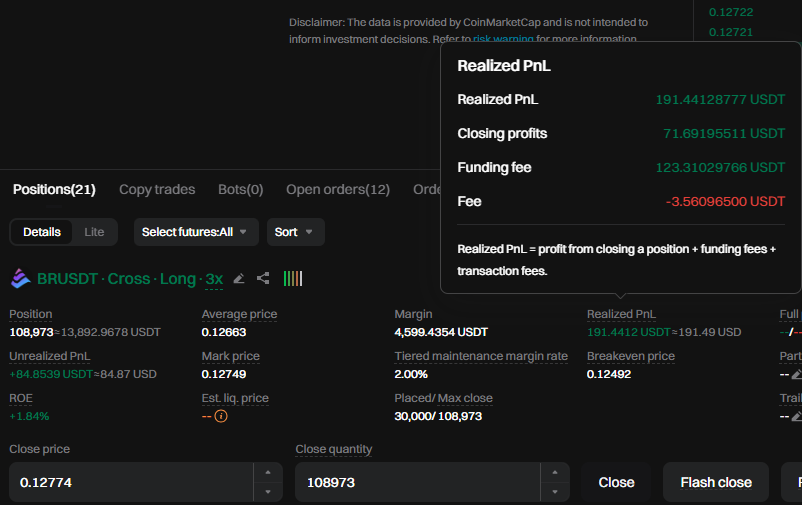Open the Est. liq. price info icon
The width and height of the screenshot is (802, 505).
[221, 416]
